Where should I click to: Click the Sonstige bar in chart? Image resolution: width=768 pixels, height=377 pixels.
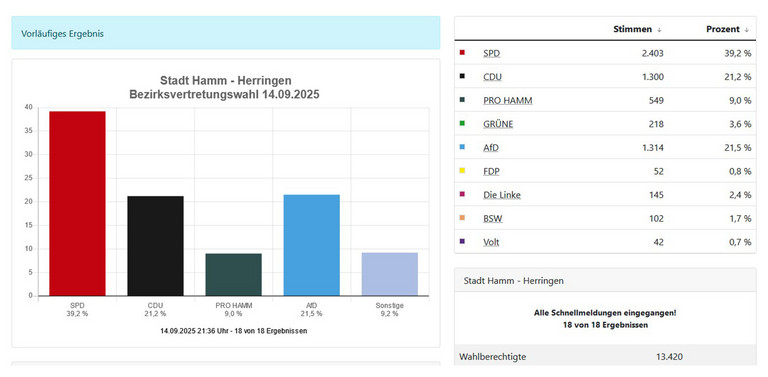(x=390, y=274)
